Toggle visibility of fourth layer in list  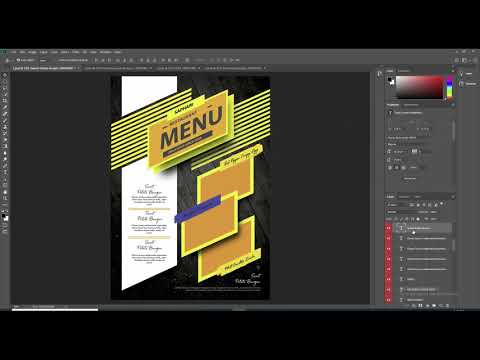(389, 259)
